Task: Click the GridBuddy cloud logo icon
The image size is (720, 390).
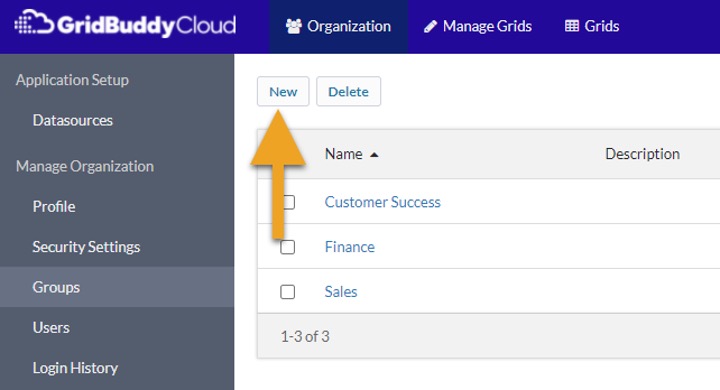Action: pos(34,23)
